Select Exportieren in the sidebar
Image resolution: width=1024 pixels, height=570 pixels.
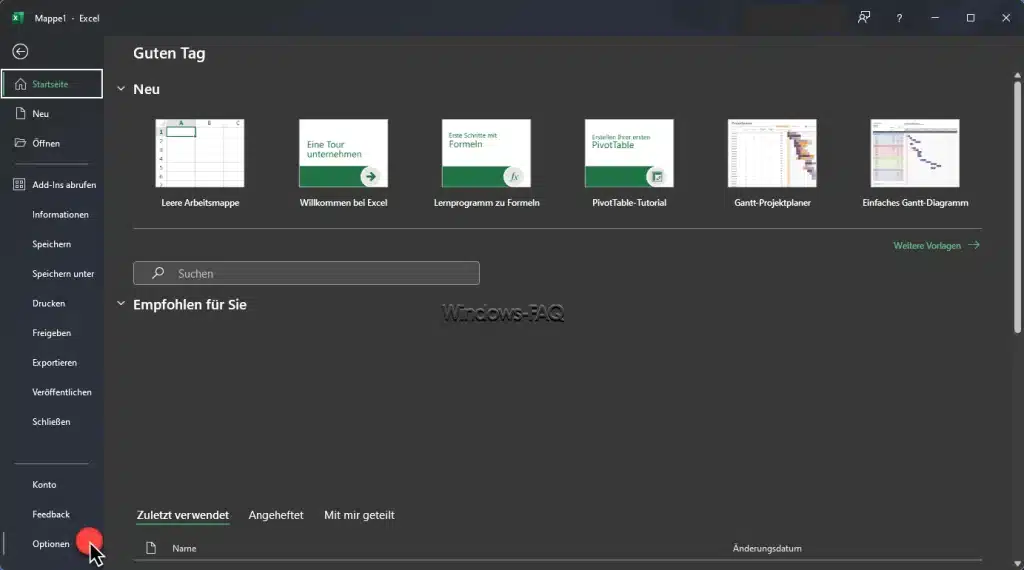(x=54, y=362)
